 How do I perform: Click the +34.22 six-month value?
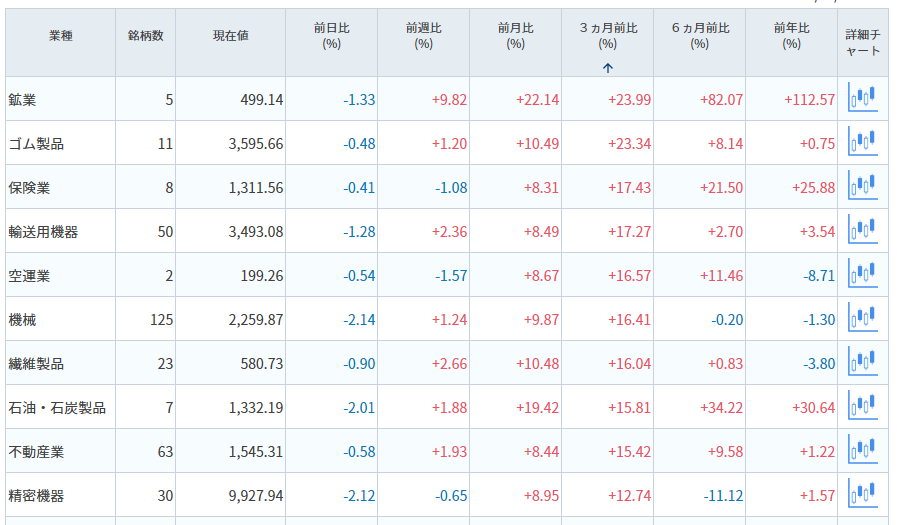click(721, 408)
